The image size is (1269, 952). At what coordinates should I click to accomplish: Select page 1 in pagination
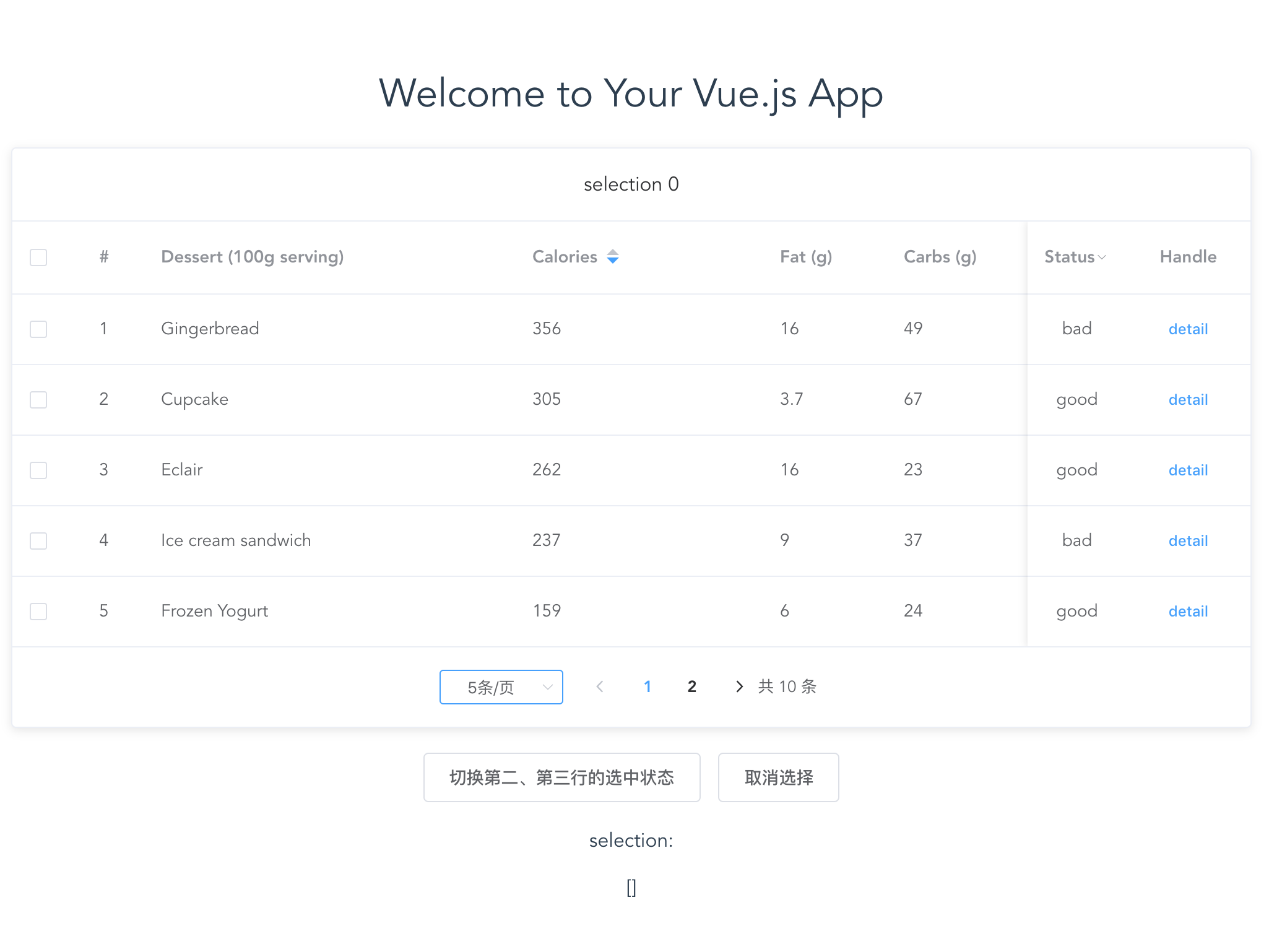[647, 686]
